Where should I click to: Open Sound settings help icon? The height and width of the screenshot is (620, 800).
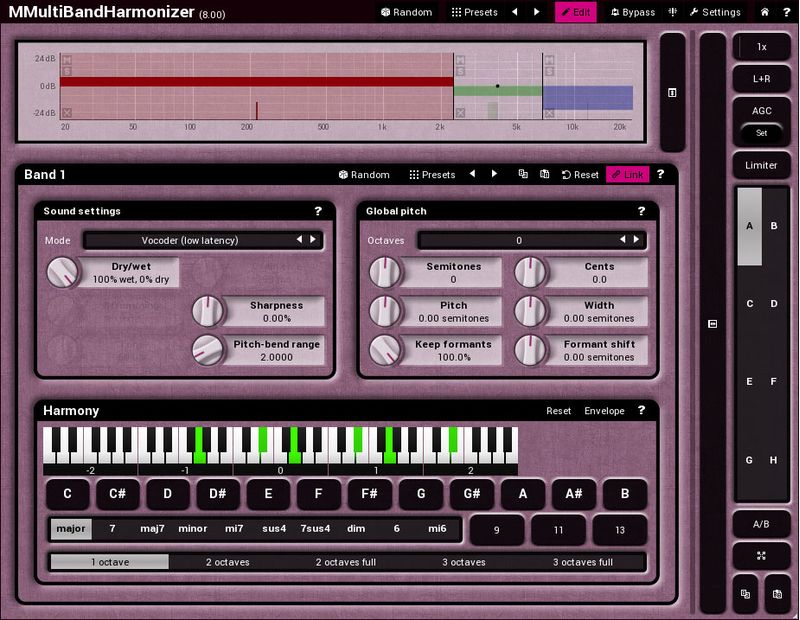click(x=318, y=211)
